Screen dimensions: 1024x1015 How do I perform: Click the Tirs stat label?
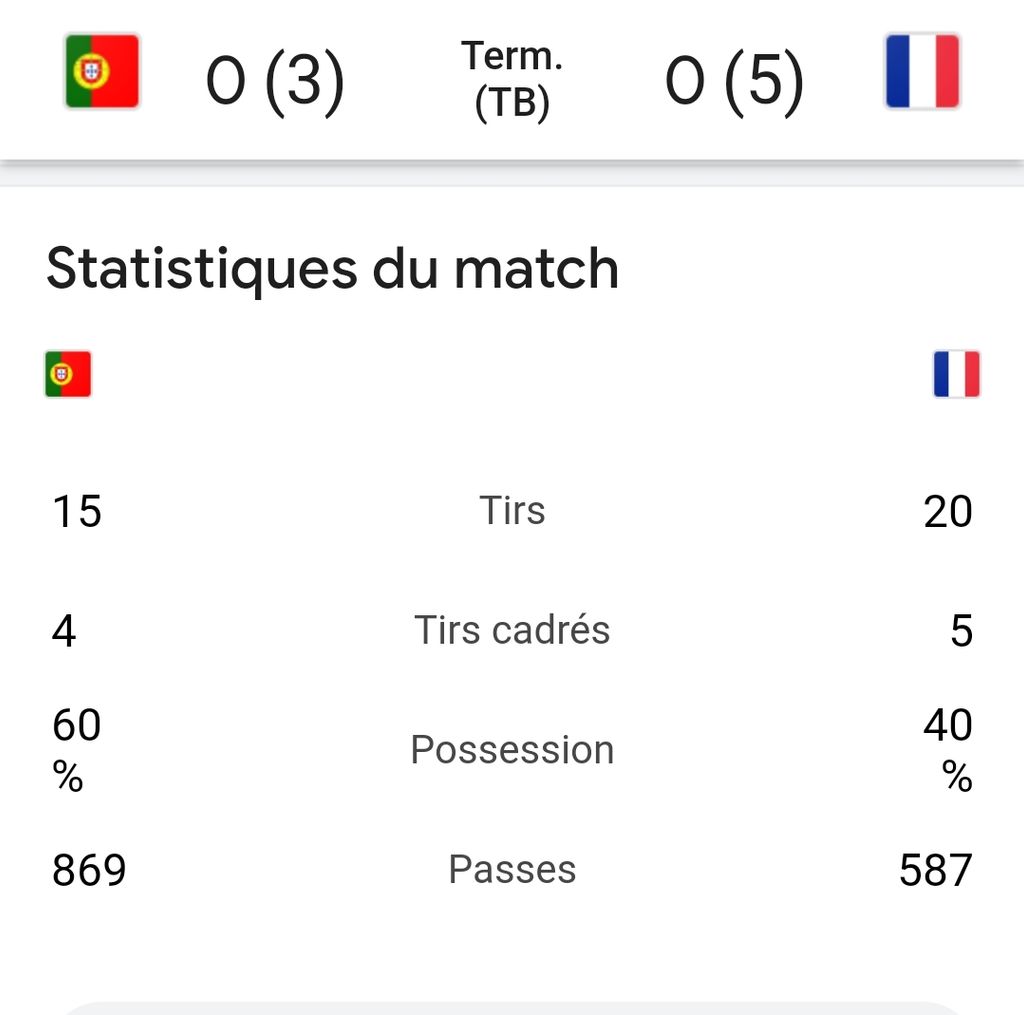(x=512, y=510)
